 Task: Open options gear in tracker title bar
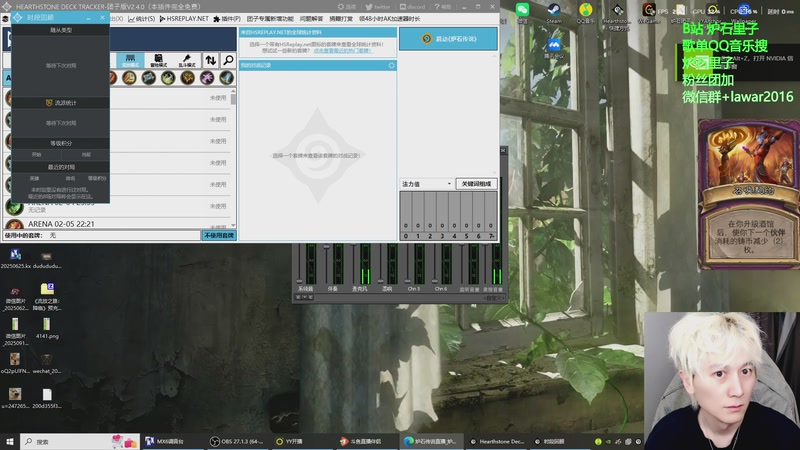tap(347, 7)
